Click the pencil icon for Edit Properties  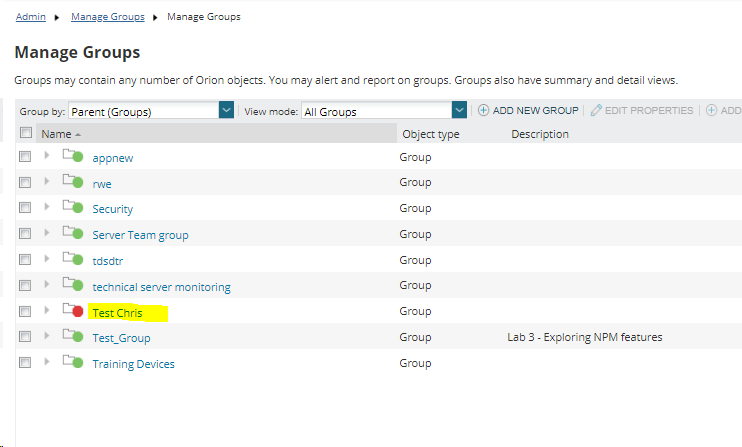(x=596, y=110)
